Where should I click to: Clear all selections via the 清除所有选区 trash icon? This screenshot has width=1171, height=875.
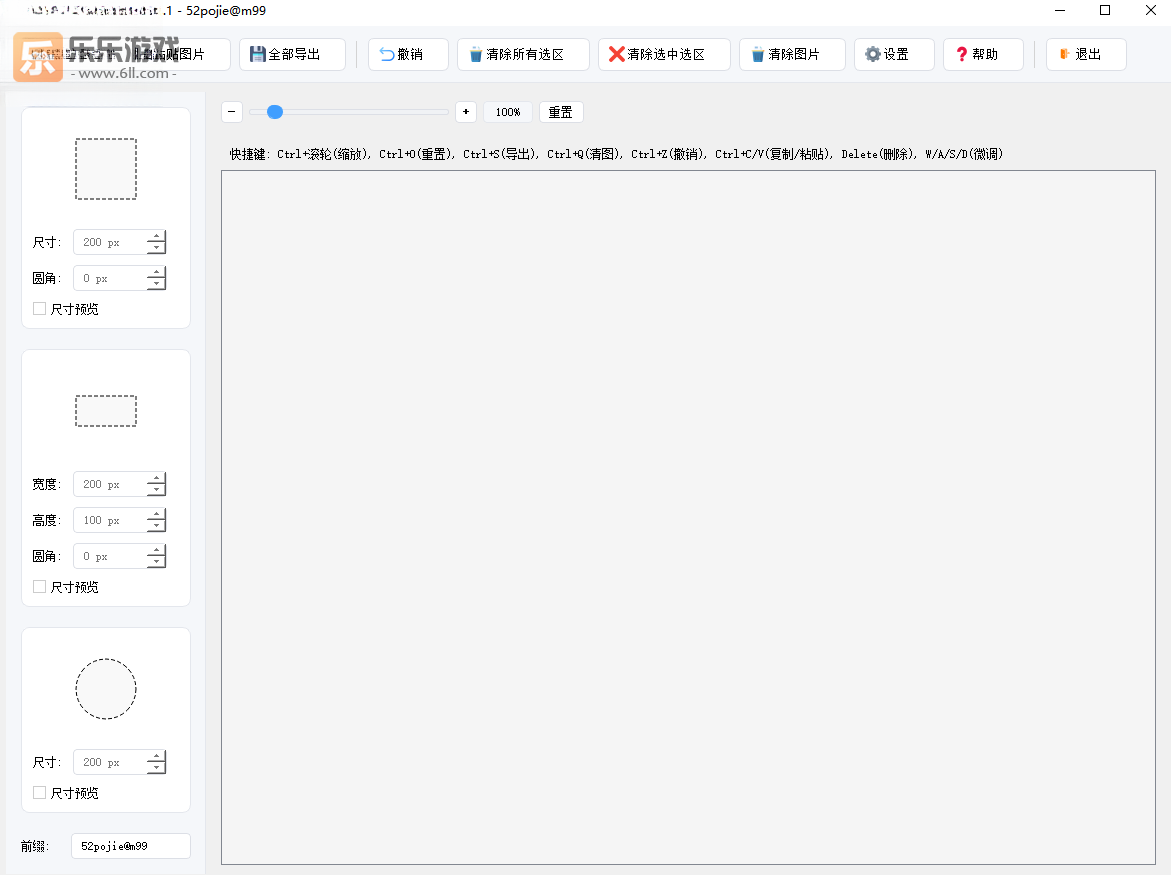tap(476, 55)
